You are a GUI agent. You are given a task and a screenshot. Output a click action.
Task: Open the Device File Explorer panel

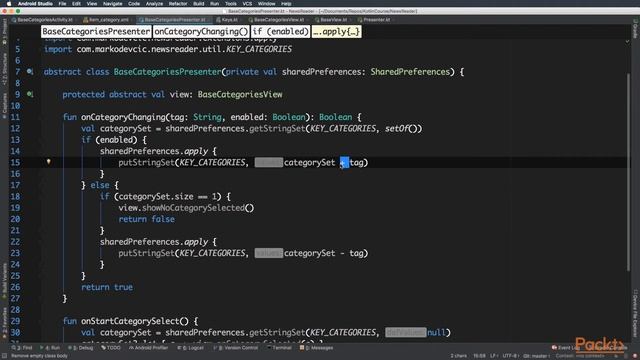(x=635, y=313)
